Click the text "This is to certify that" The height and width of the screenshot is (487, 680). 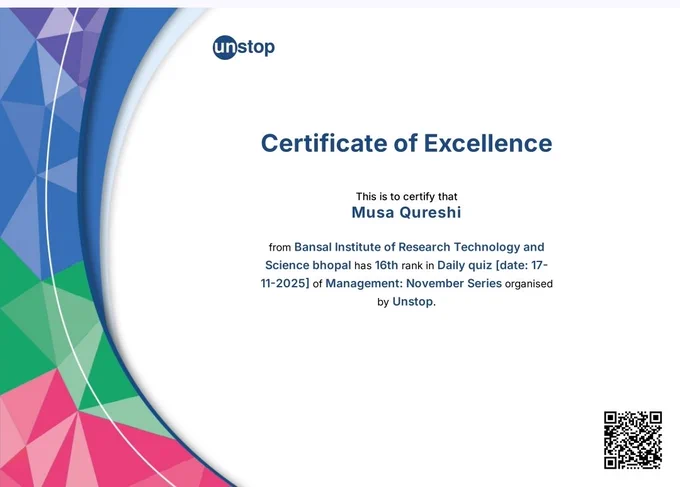coord(407,196)
